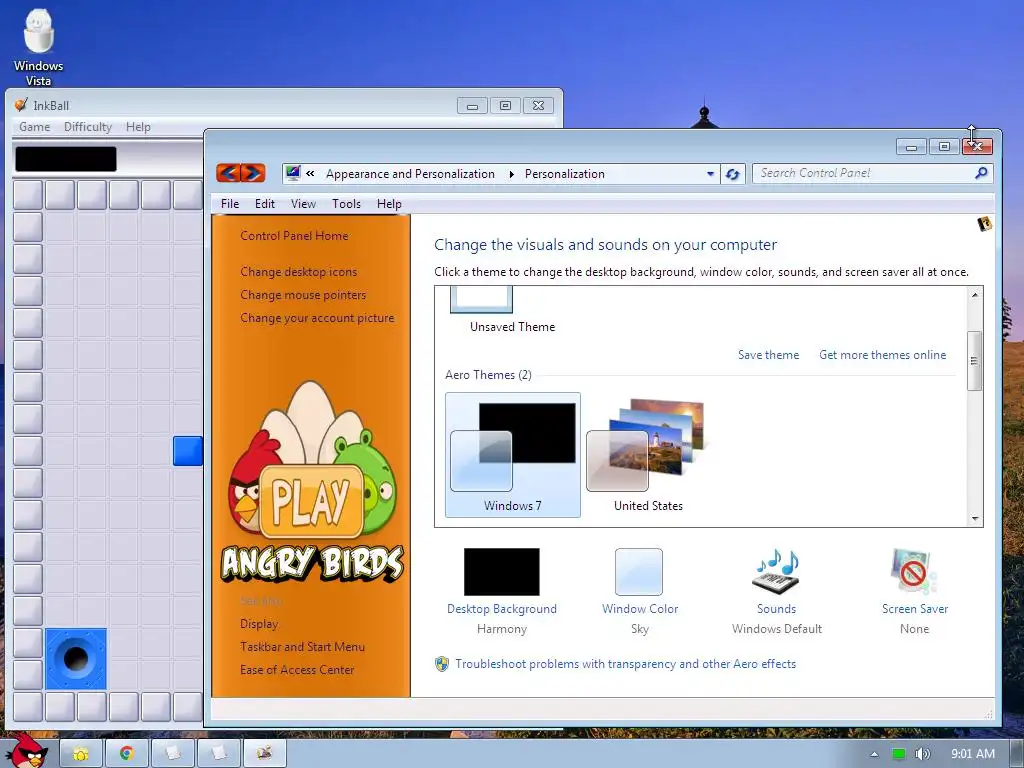Screen dimensions: 1024x768
Task: Open the help icon in Personalization
Action: [984, 224]
